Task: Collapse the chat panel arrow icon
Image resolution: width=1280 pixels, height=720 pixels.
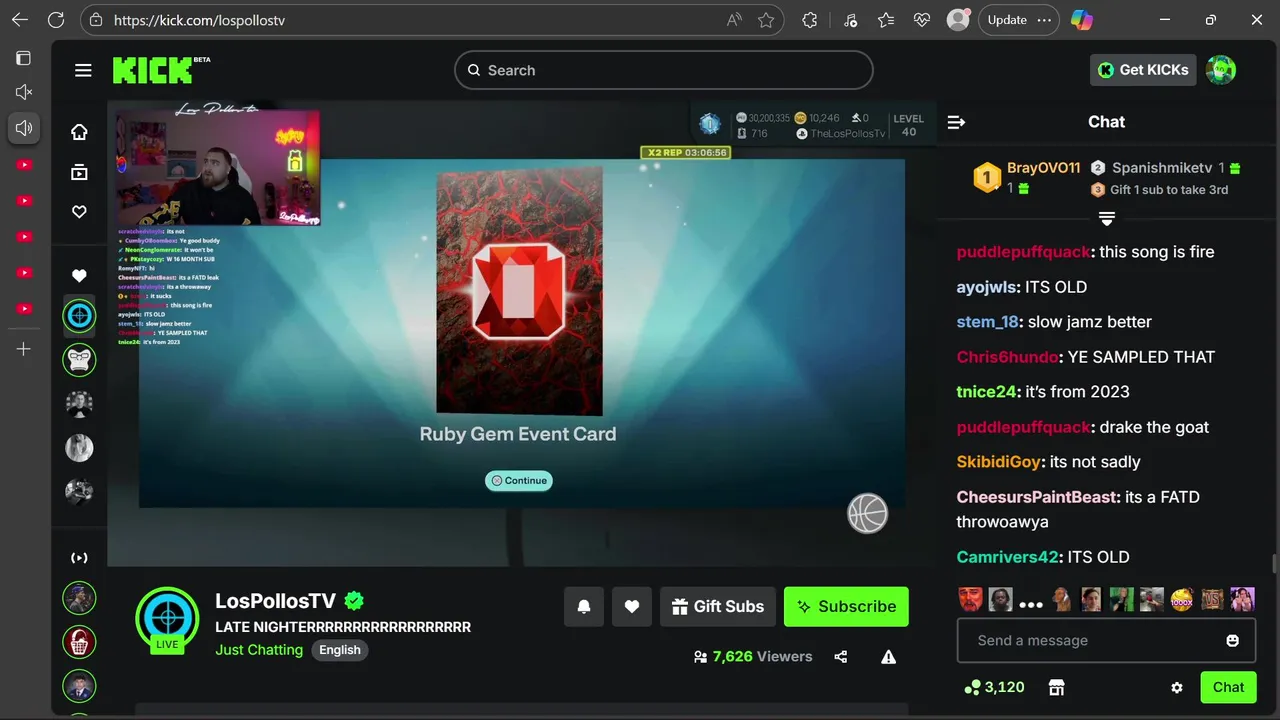Action: coord(956,122)
